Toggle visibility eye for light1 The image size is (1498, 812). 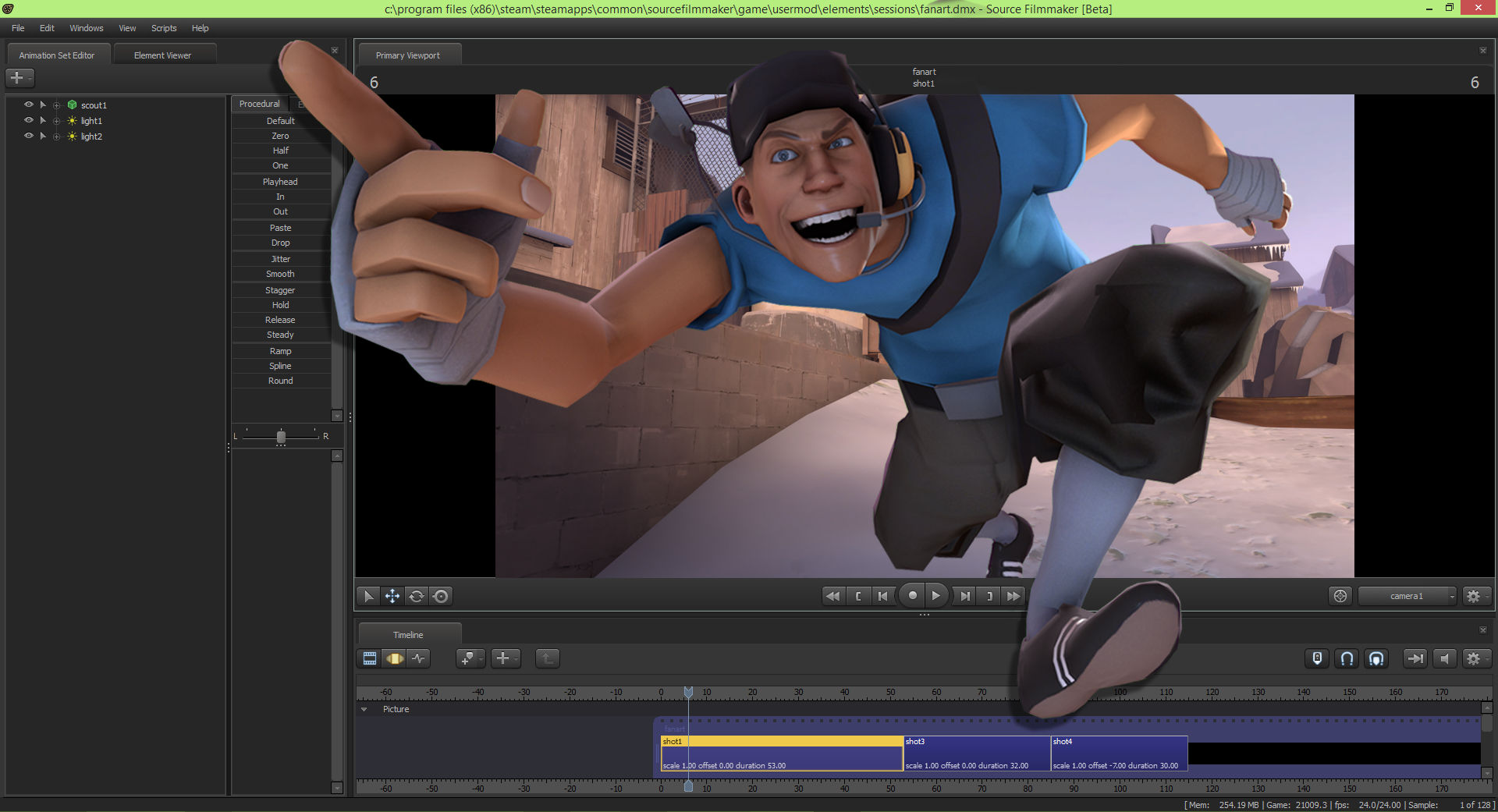[x=29, y=120]
